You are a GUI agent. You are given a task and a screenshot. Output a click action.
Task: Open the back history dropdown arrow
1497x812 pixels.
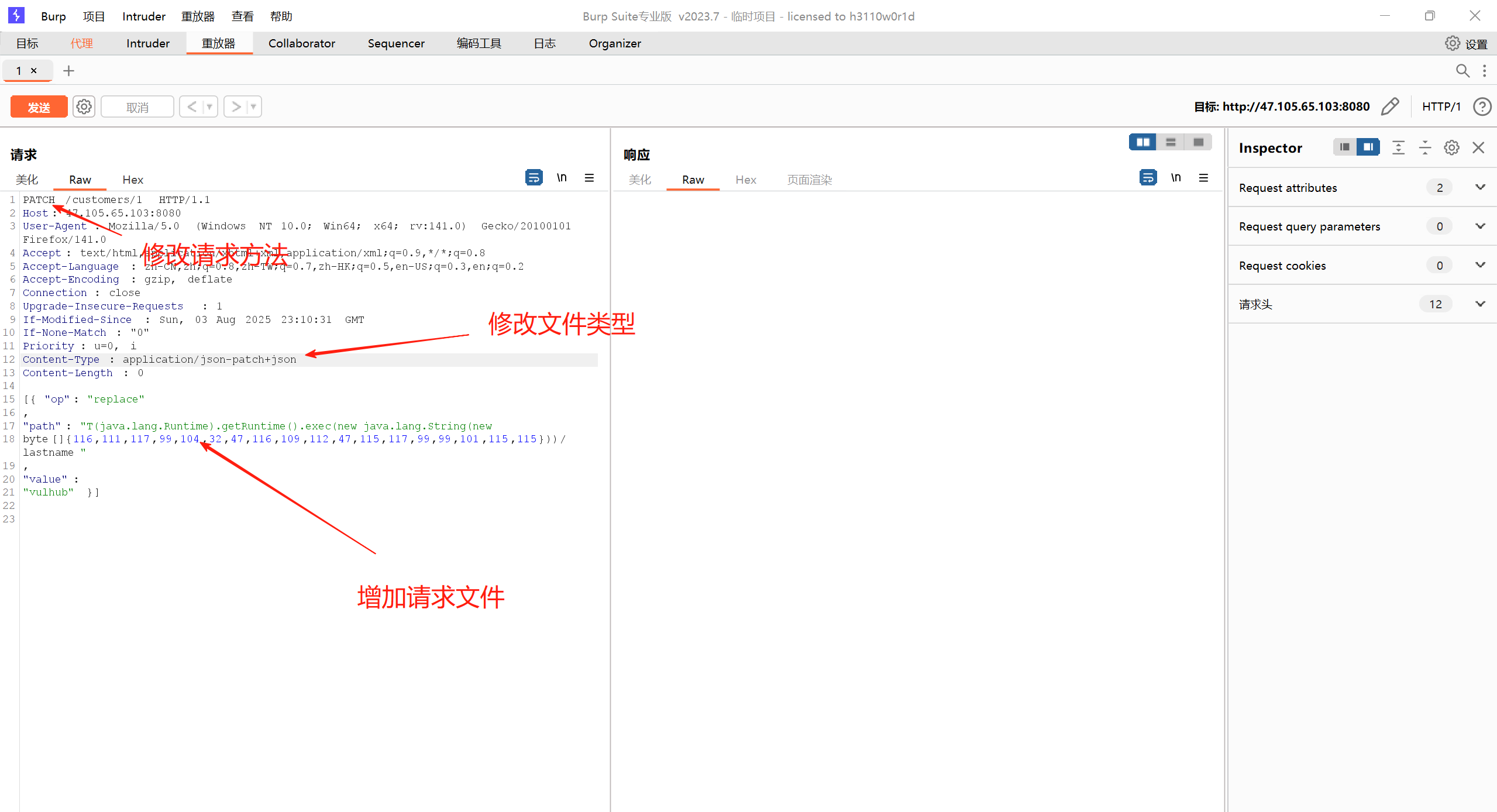click(209, 106)
